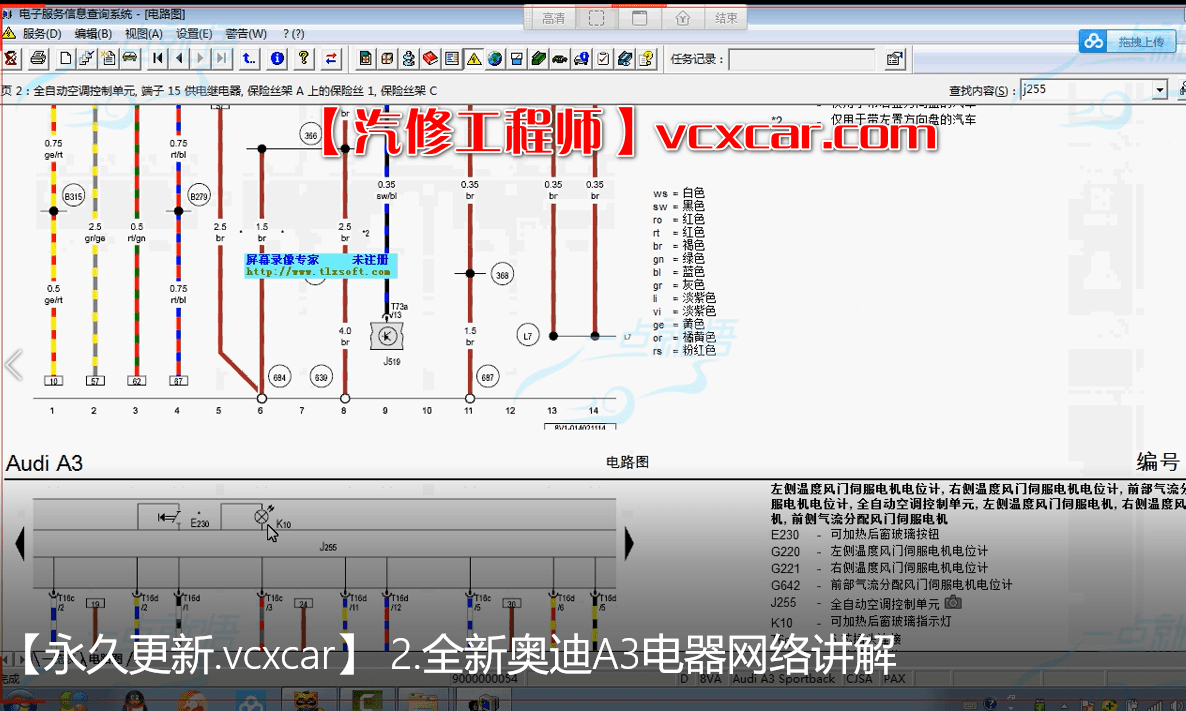
Task: Open the 服务(D) menu
Action: coord(41,33)
